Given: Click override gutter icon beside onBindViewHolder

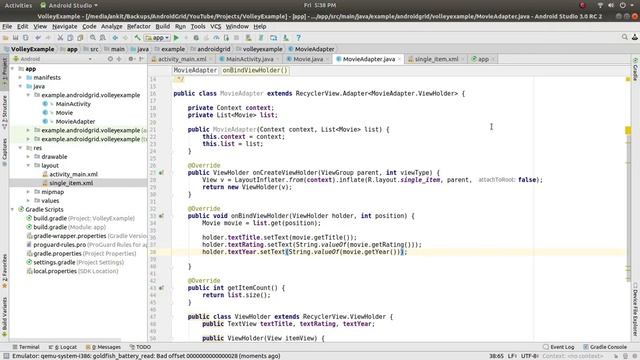Looking at the screenshot, I should [x=161, y=216].
